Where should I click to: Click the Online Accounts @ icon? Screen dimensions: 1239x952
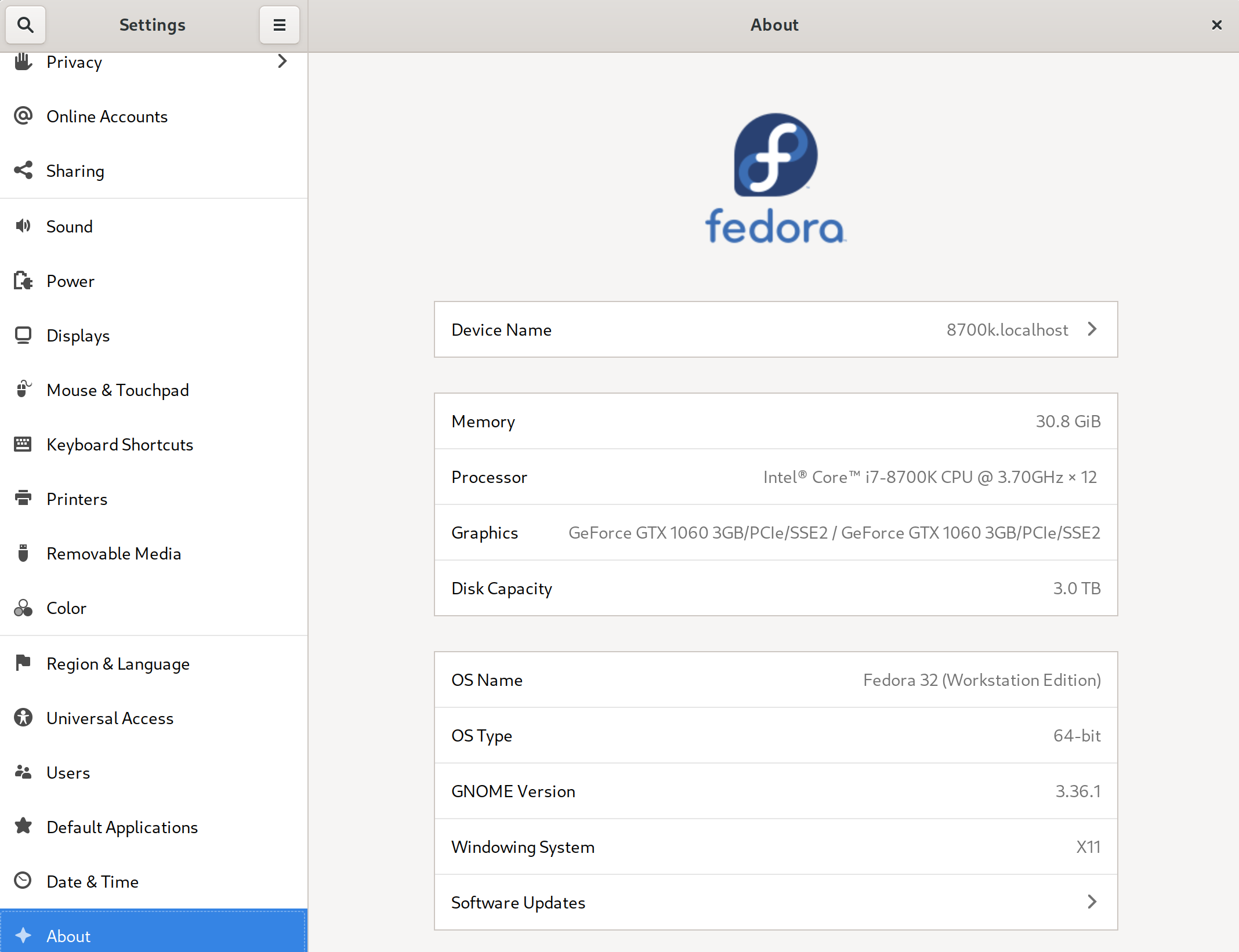(x=23, y=116)
